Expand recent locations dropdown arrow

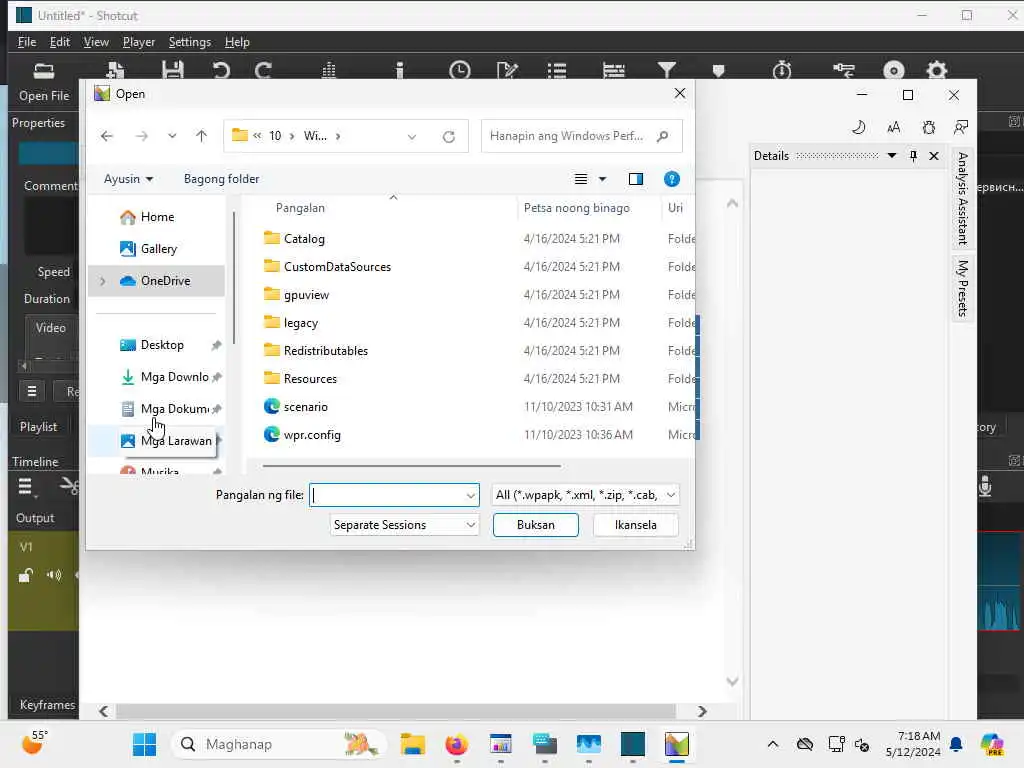[172, 136]
